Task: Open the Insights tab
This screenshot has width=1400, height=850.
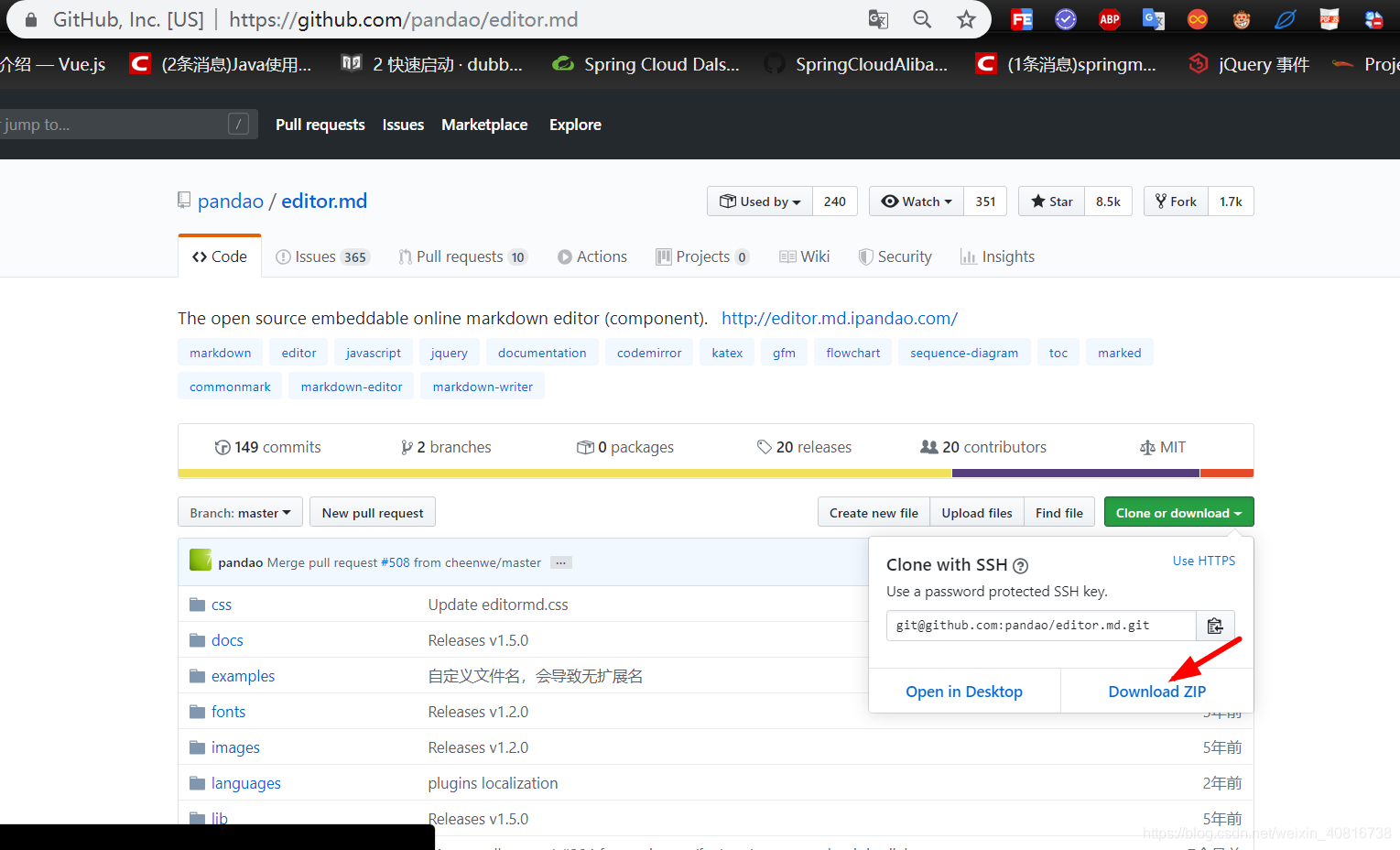Action: pos(997,256)
